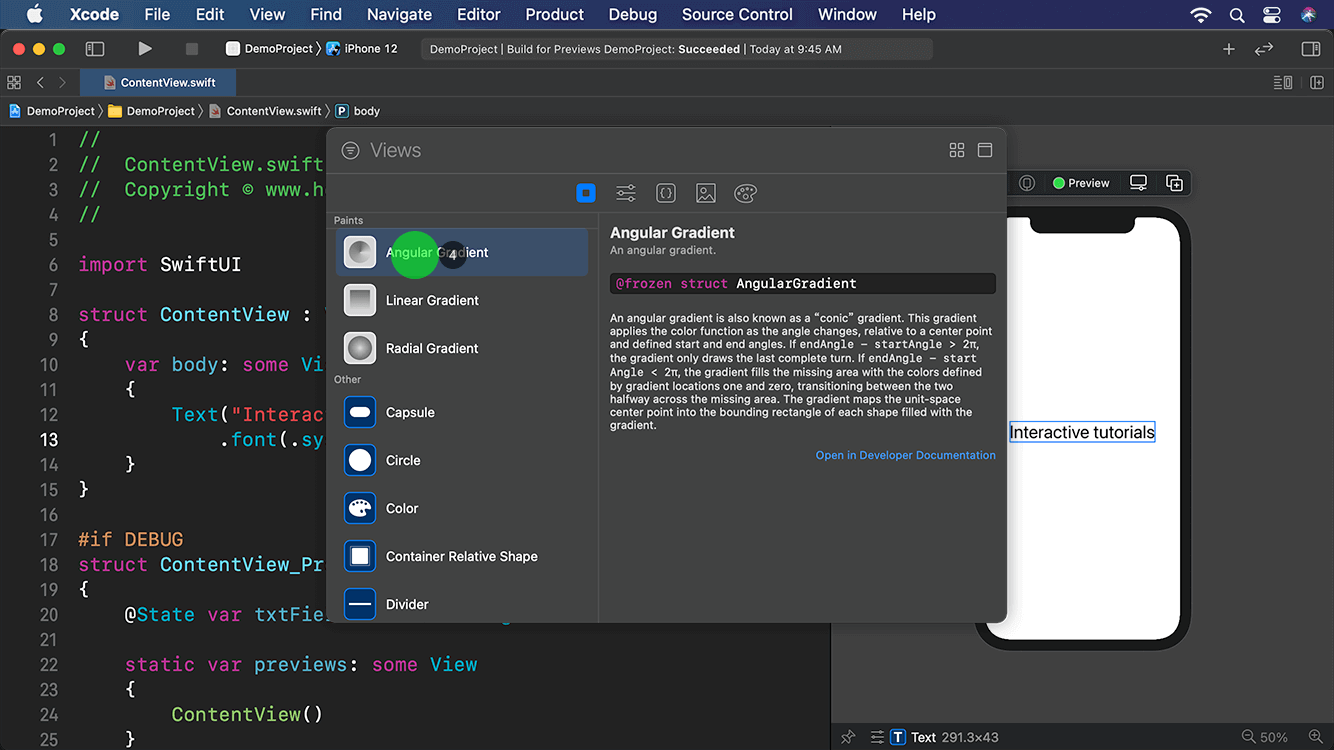The height and width of the screenshot is (750, 1334).
Task: Open the Library with the plus button
Action: [1229, 49]
